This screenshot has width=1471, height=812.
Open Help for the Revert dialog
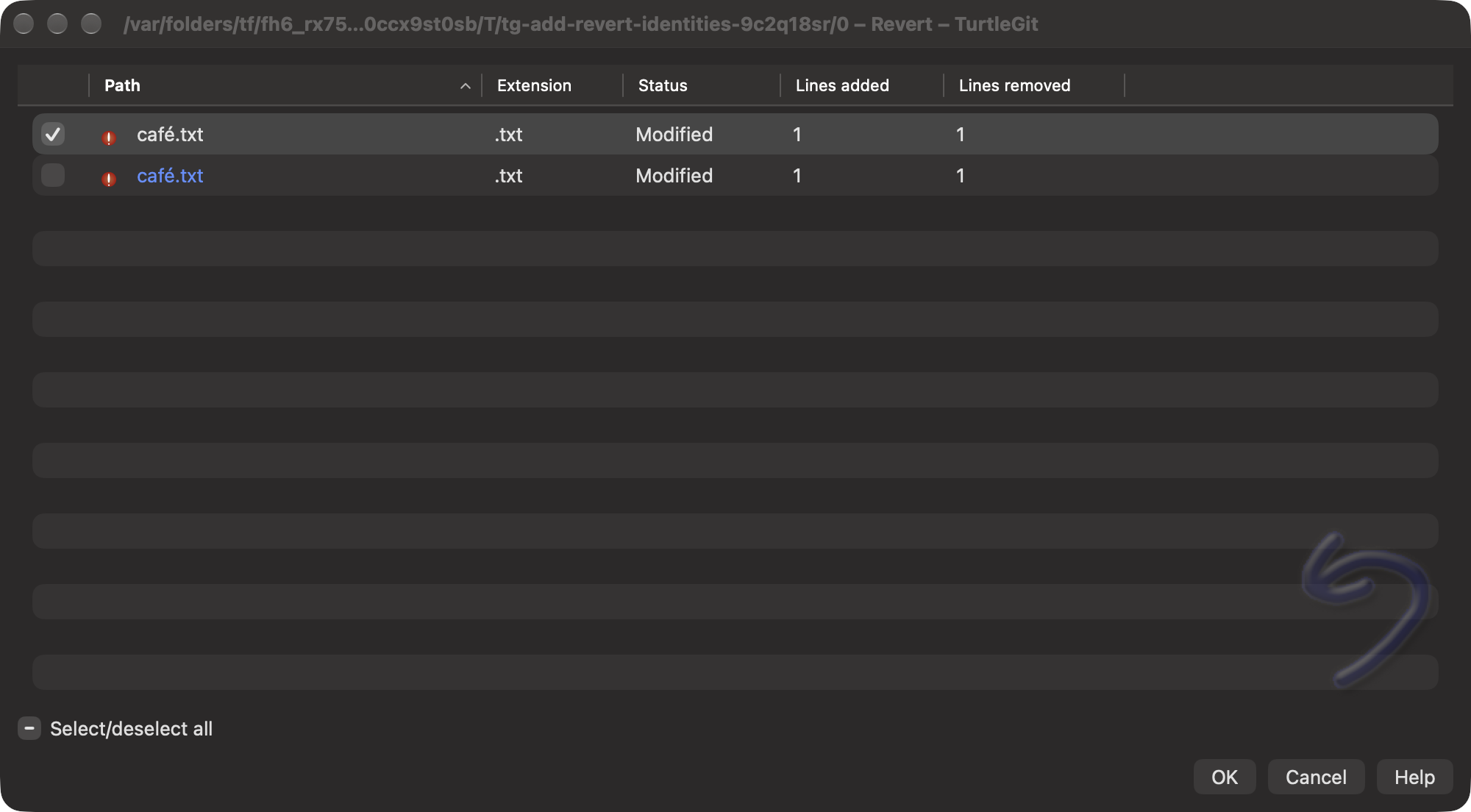pyautogui.click(x=1414, y=777)
